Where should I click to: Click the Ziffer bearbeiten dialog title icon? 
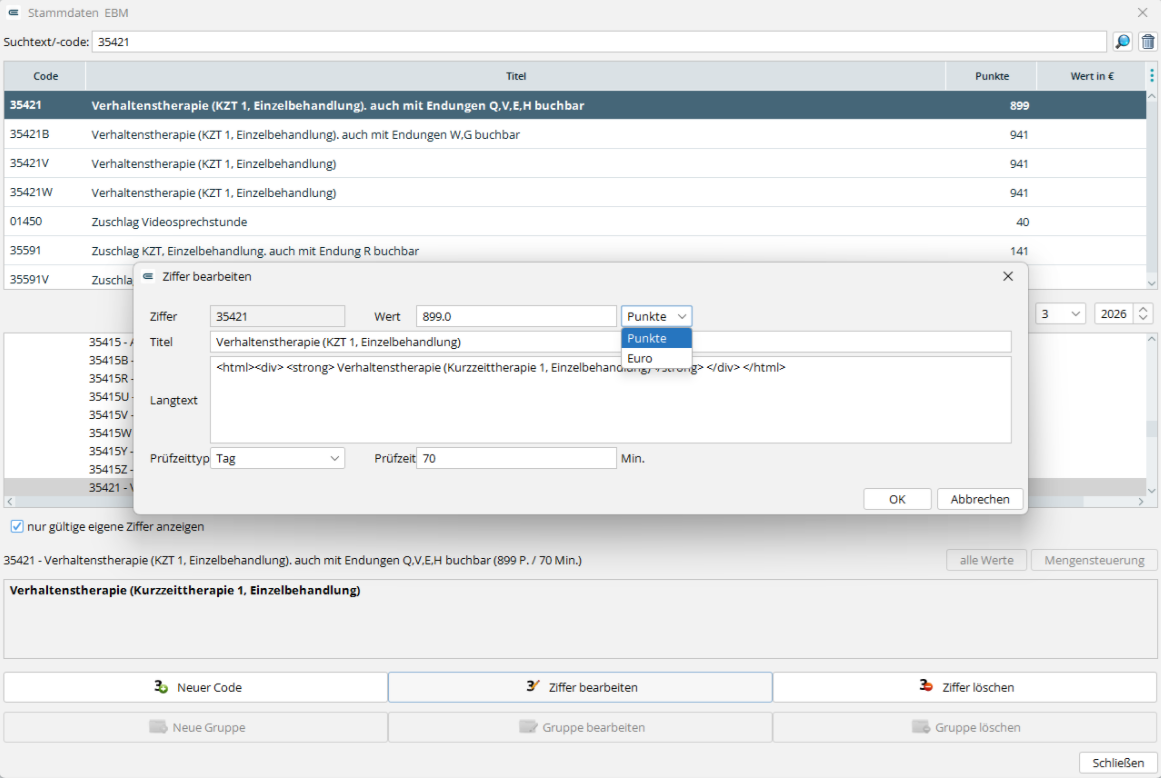[148, 276]
